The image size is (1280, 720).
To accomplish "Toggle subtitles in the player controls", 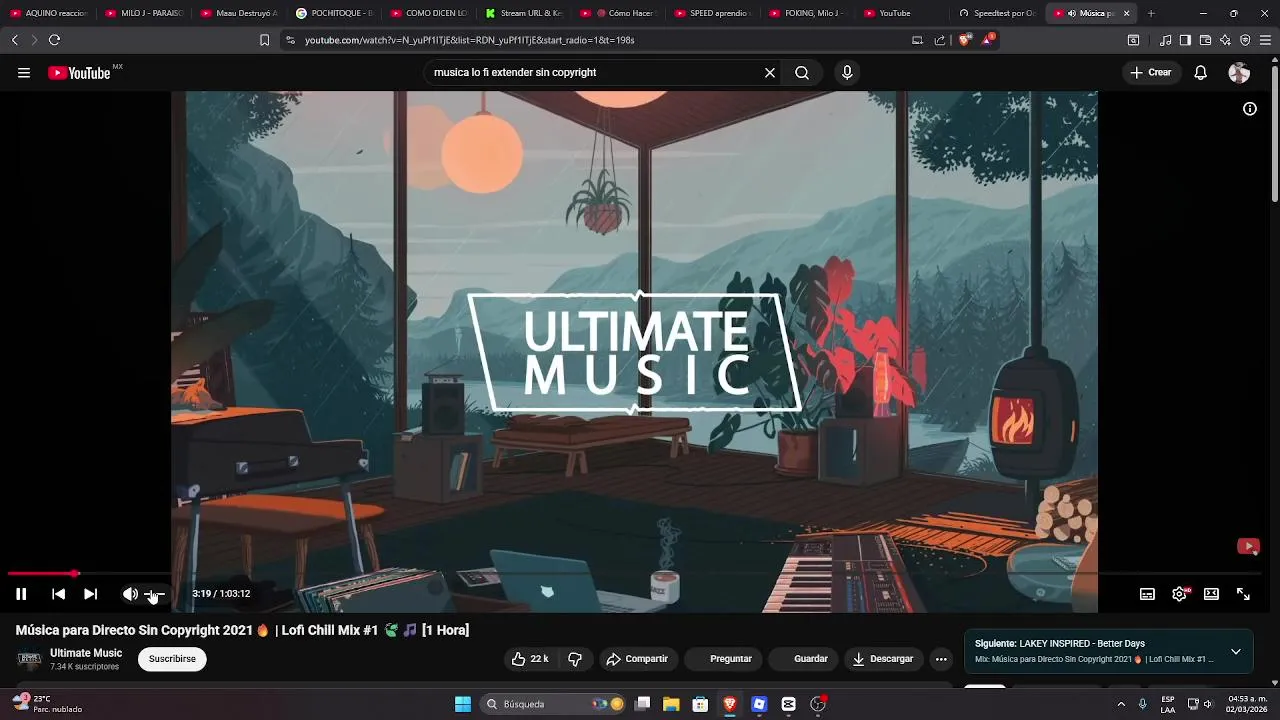I will [1147, 594].
